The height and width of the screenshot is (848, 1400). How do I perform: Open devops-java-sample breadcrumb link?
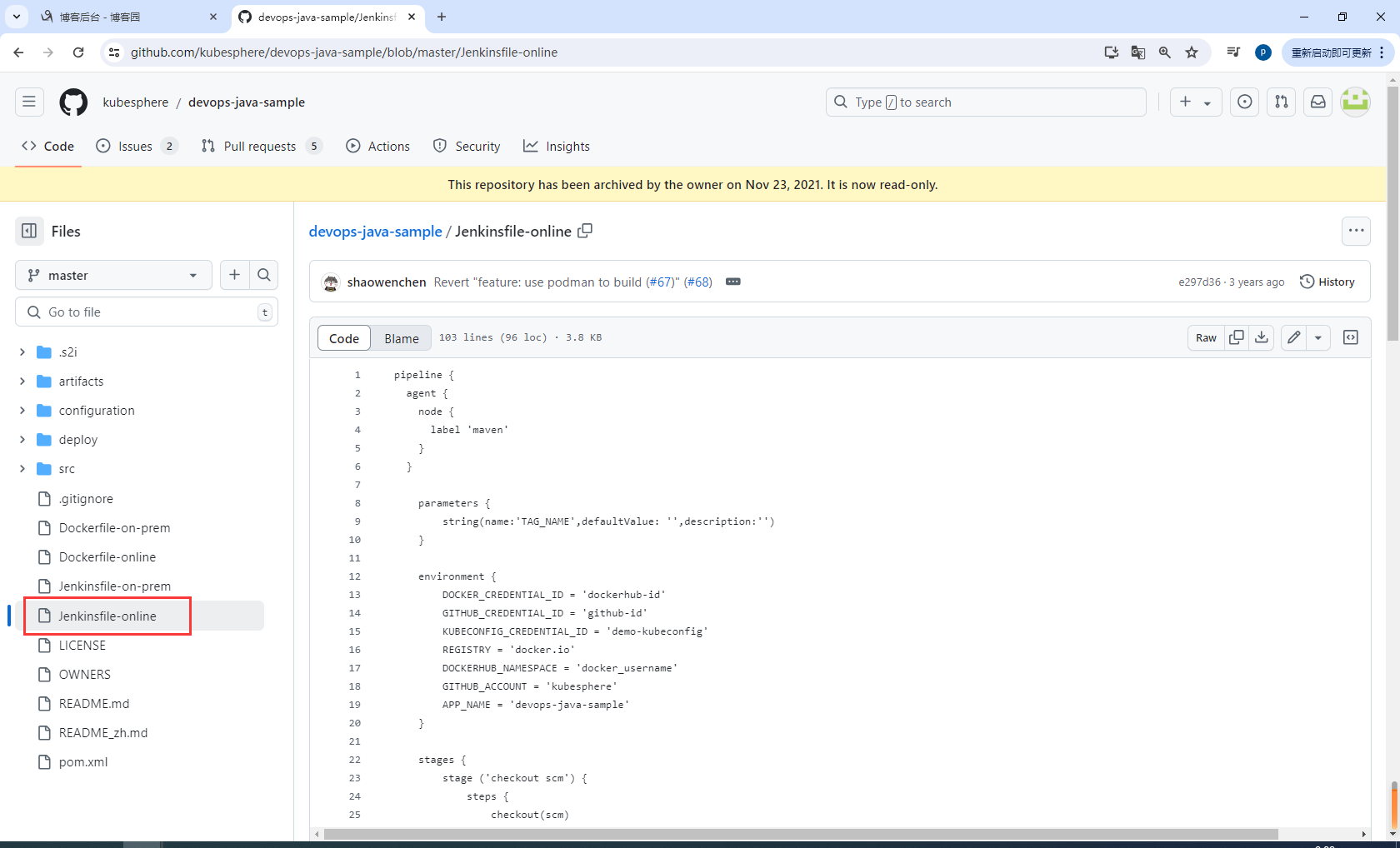(x=376, y=231)
